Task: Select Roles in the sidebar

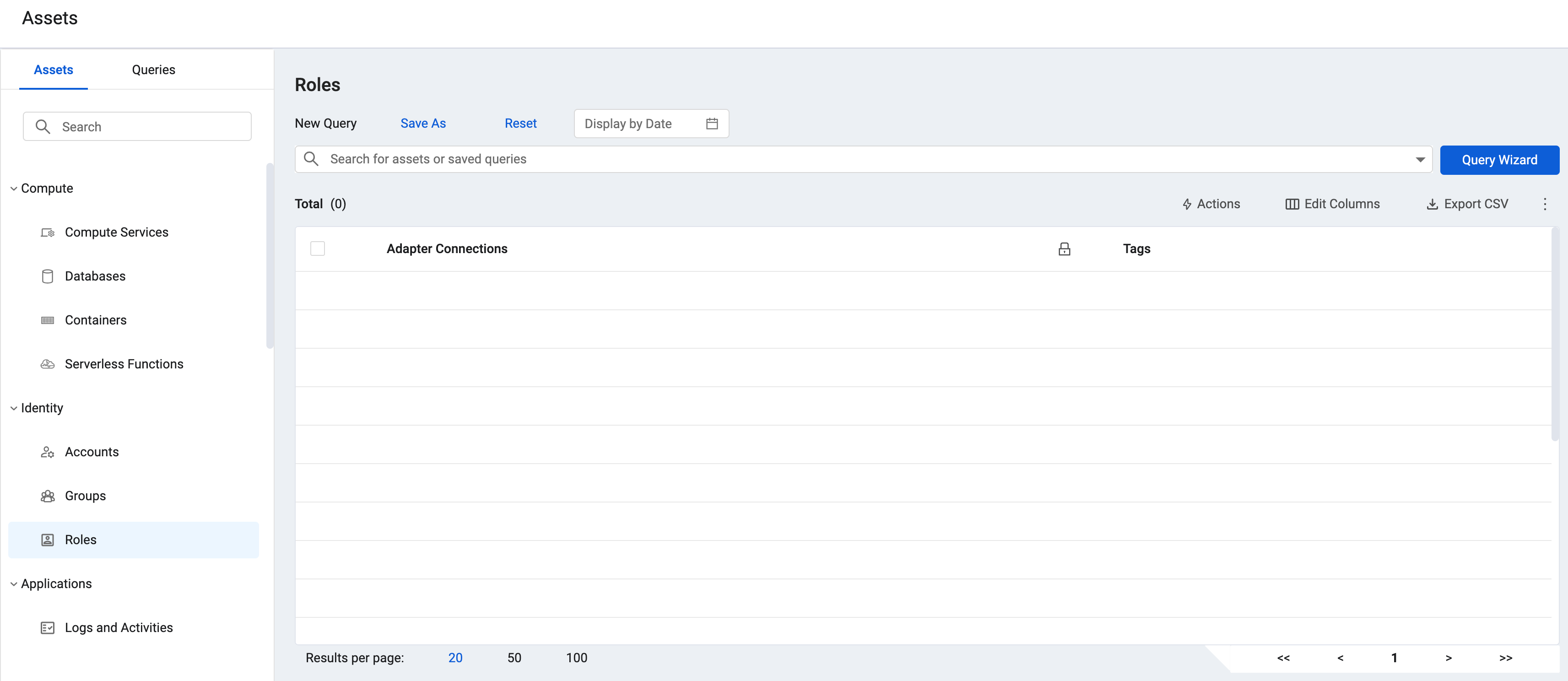Action: 81,540
